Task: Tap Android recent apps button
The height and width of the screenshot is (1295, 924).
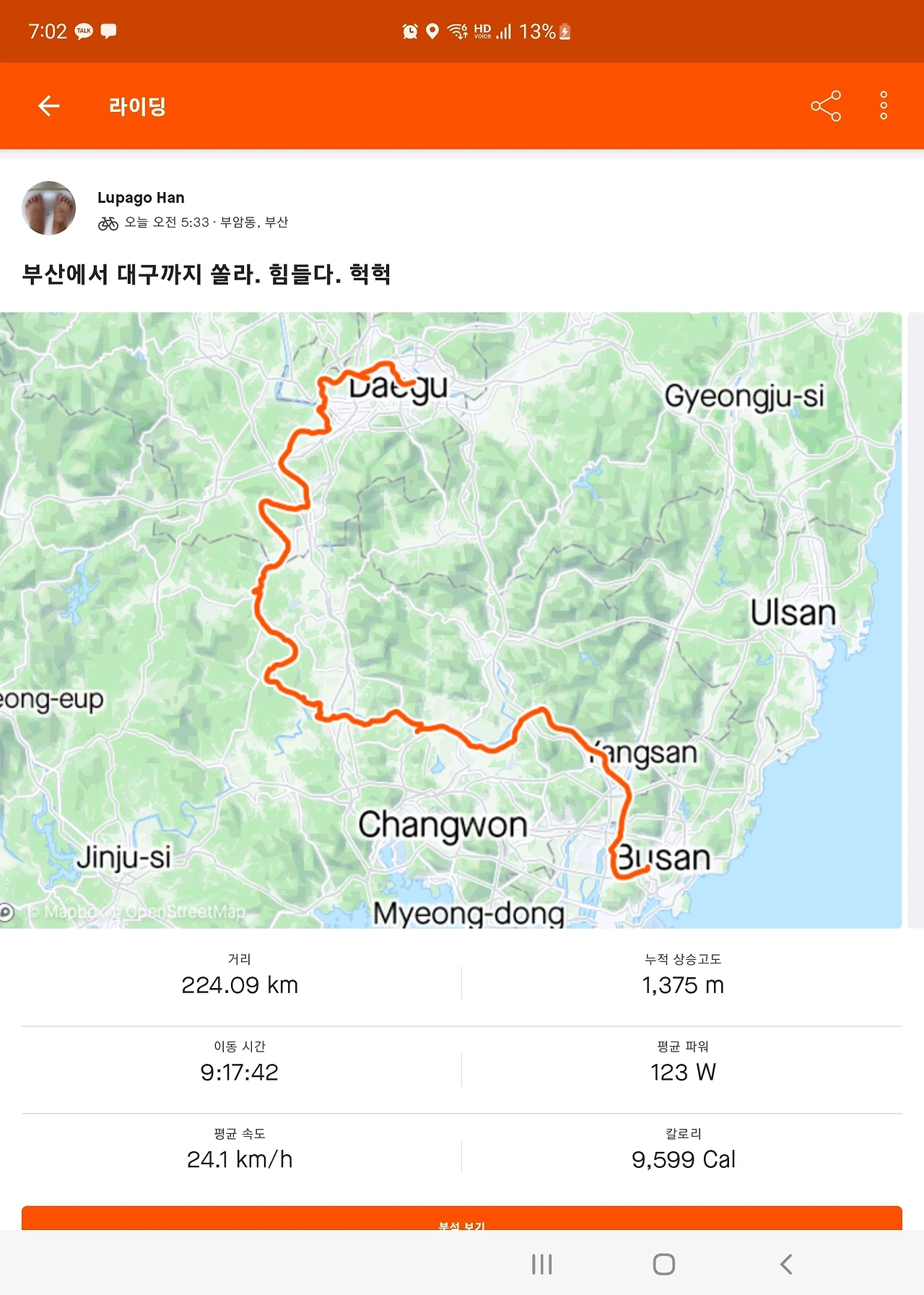Action: [x=542, y=1264]
